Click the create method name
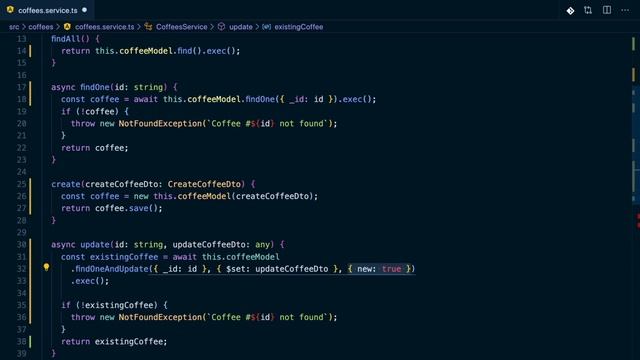The width and height of the screenshot is (640, 360). (x=66, y=184)
